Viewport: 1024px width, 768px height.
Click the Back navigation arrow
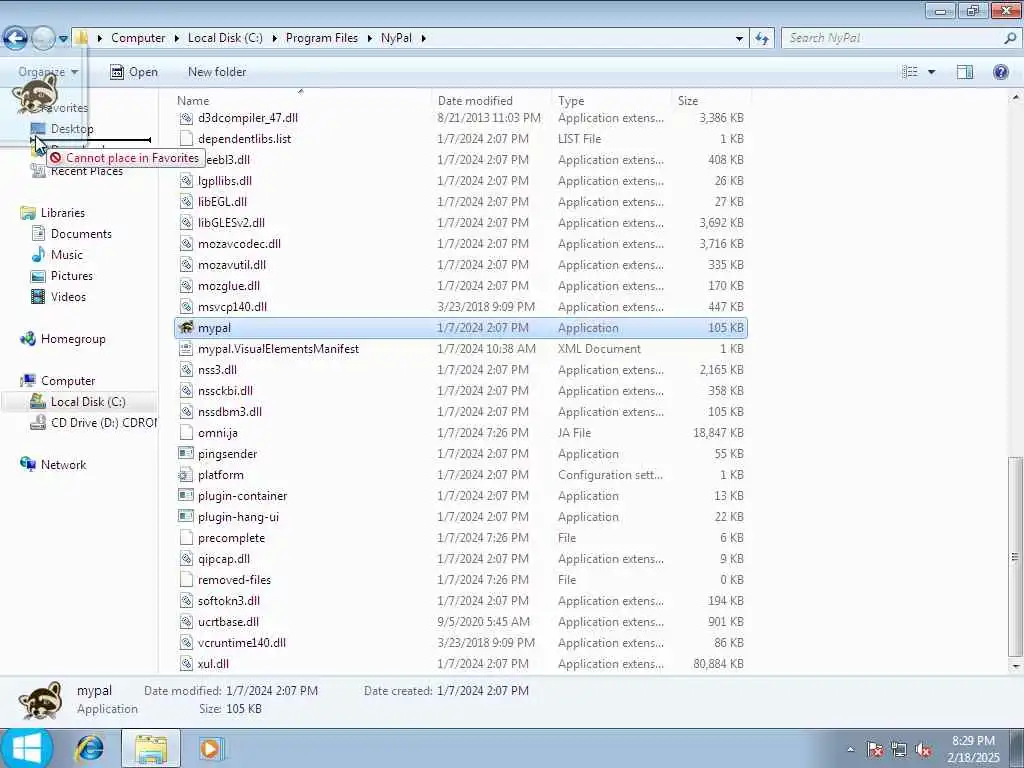point(16,38)
